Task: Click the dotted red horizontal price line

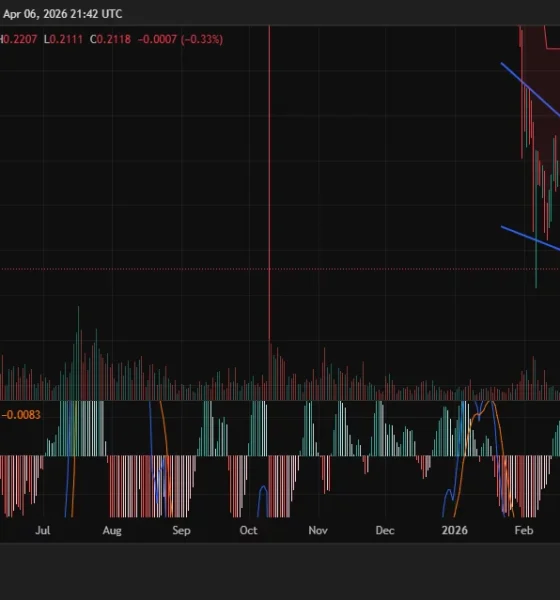Action: [280, 269]
